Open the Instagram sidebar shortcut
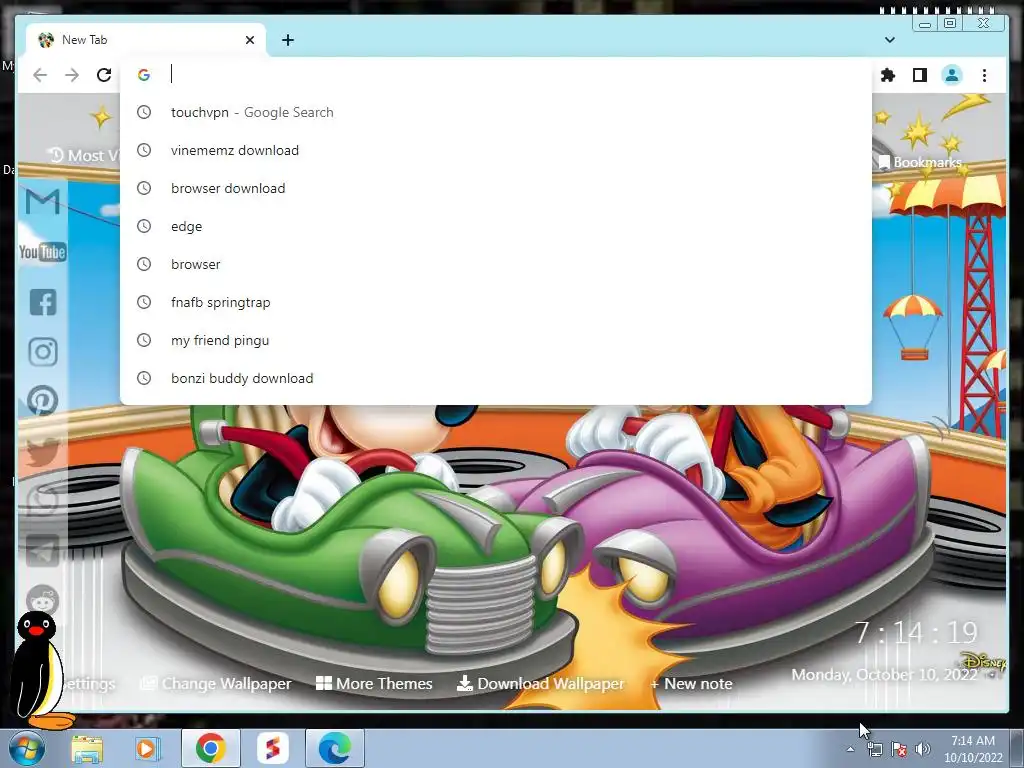1024x768 pixels. [x=42, y=352]
